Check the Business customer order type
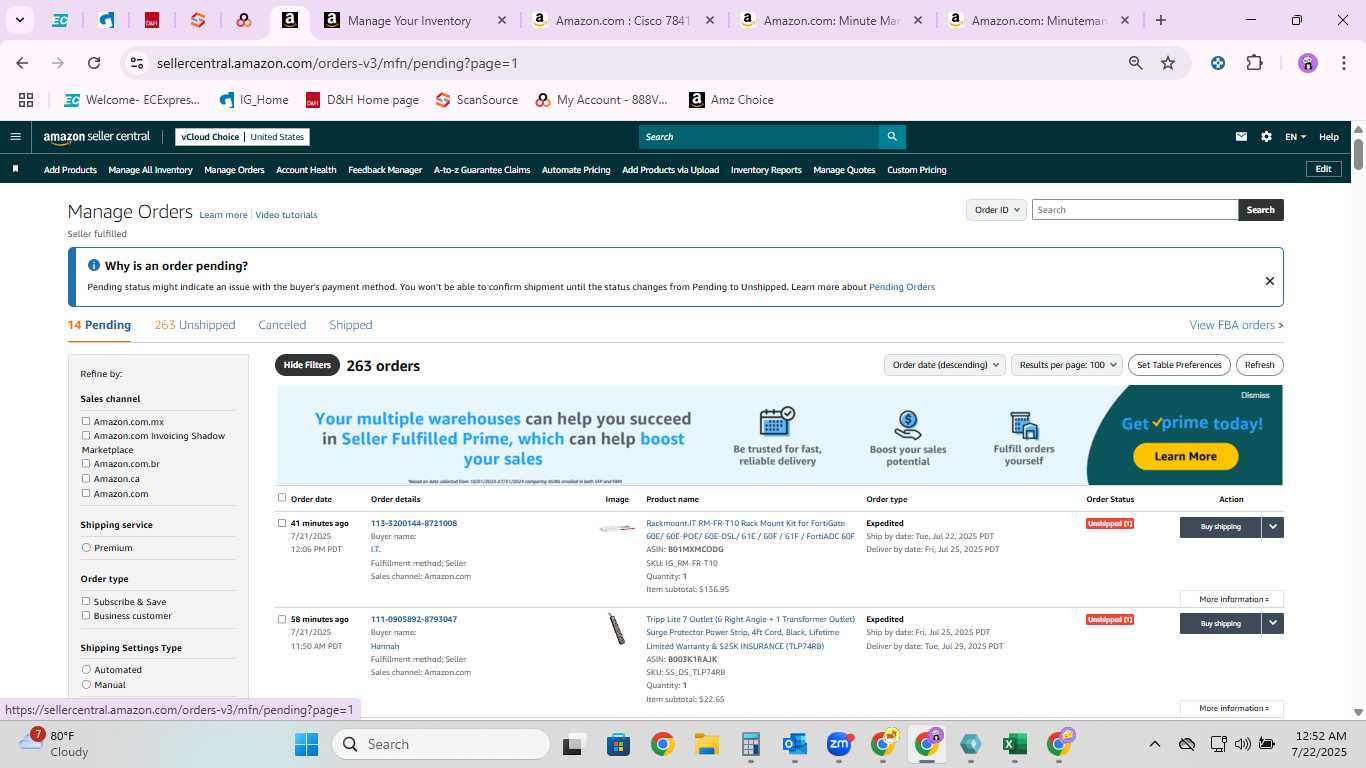The image size is (1366, 768). click(x=86, y=615)
